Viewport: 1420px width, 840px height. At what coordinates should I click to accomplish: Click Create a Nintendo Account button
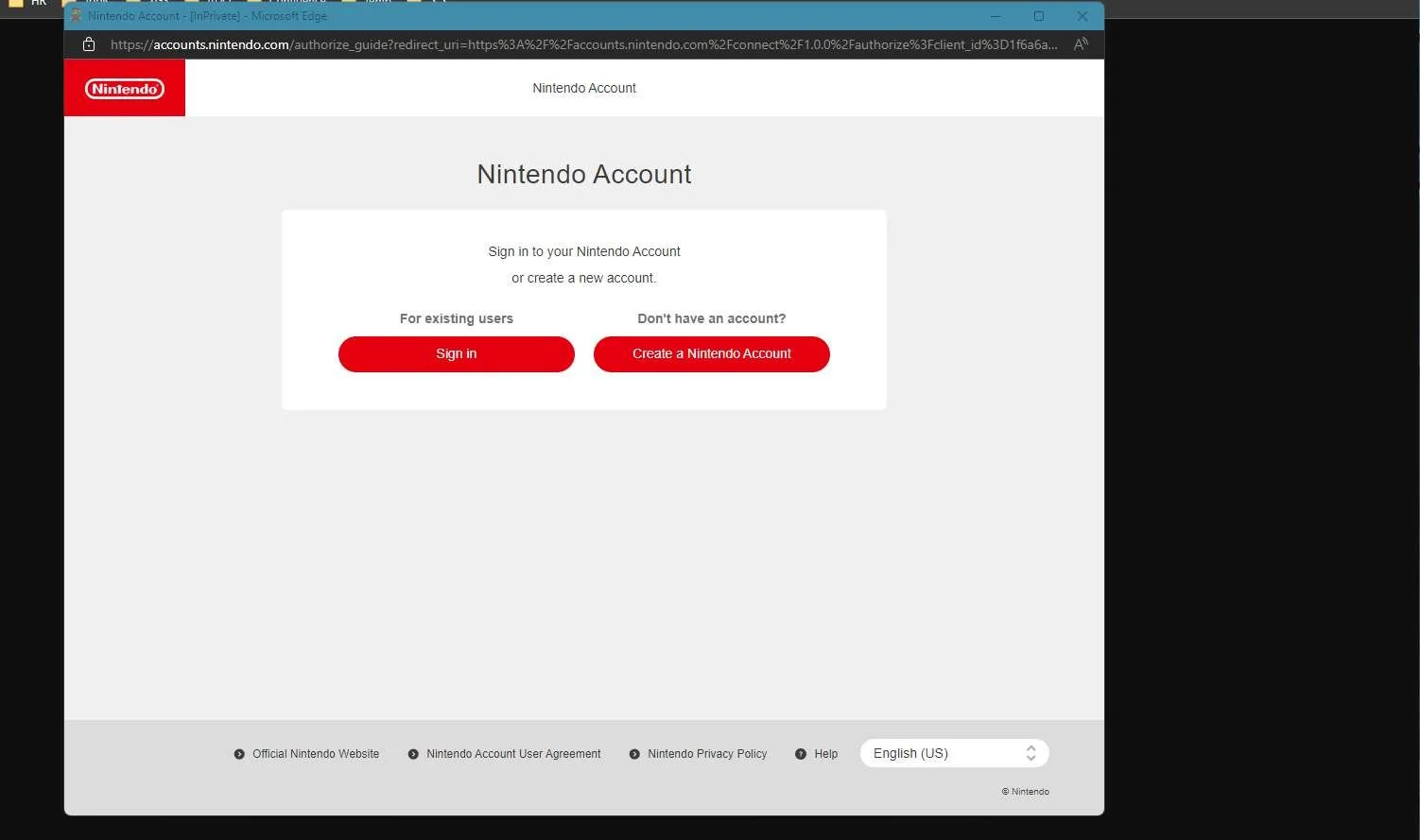pos(712,354)
